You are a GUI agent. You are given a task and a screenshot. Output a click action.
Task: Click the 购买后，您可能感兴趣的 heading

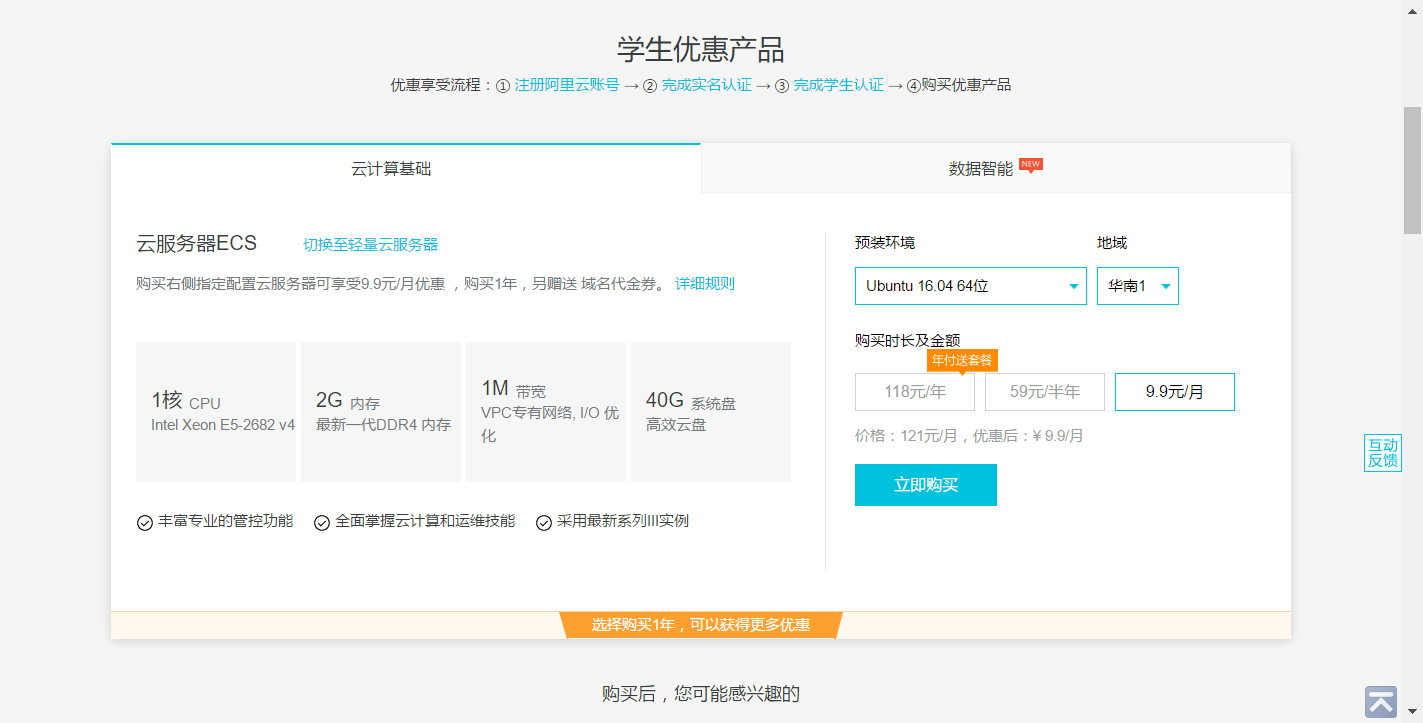(x=701, y=694)
